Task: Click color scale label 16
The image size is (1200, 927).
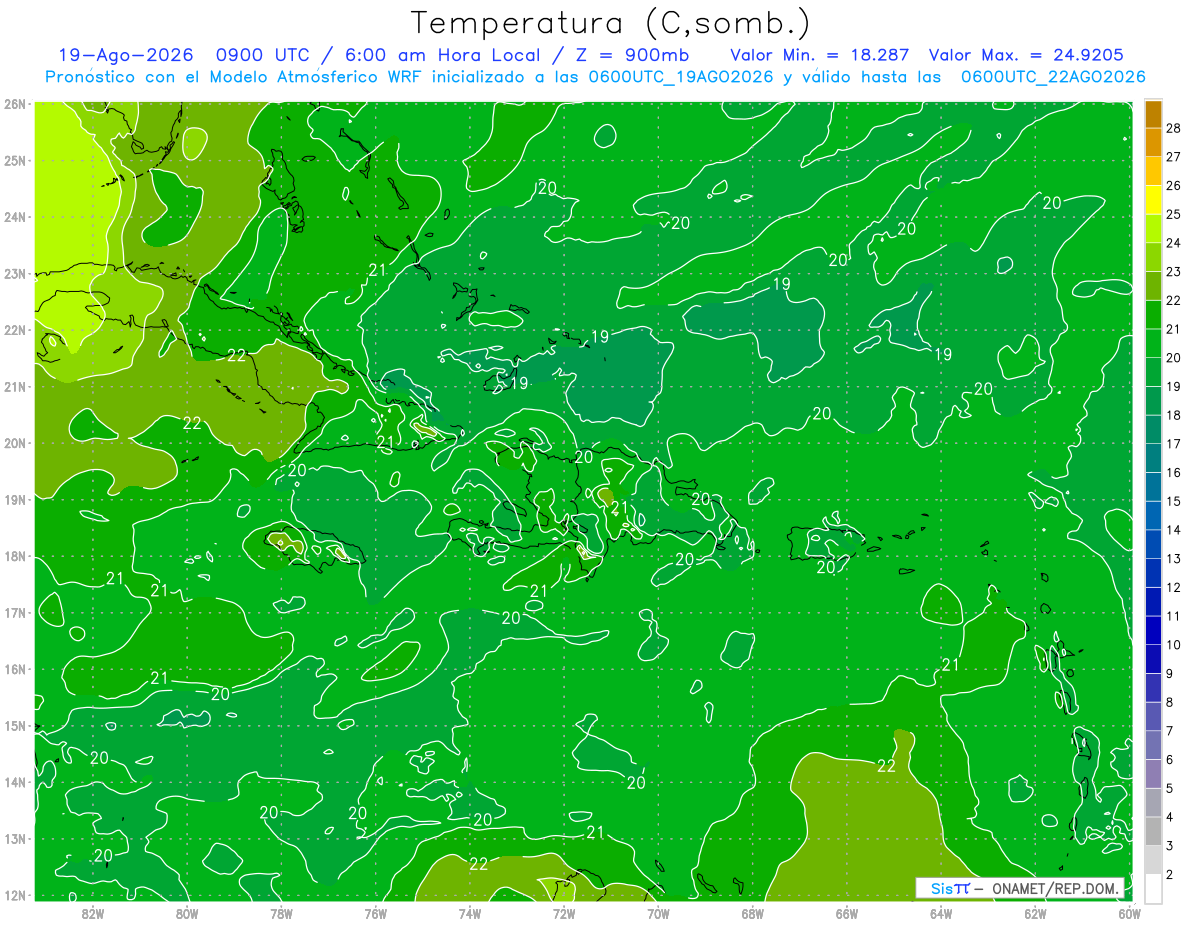Action: pos(1173,472)
